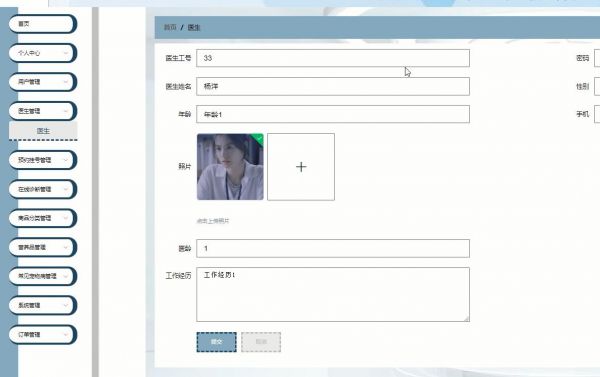Click the gray cancel button beside 提交
The height and width of the screenshot is (377, 600).
pos(261,342)
